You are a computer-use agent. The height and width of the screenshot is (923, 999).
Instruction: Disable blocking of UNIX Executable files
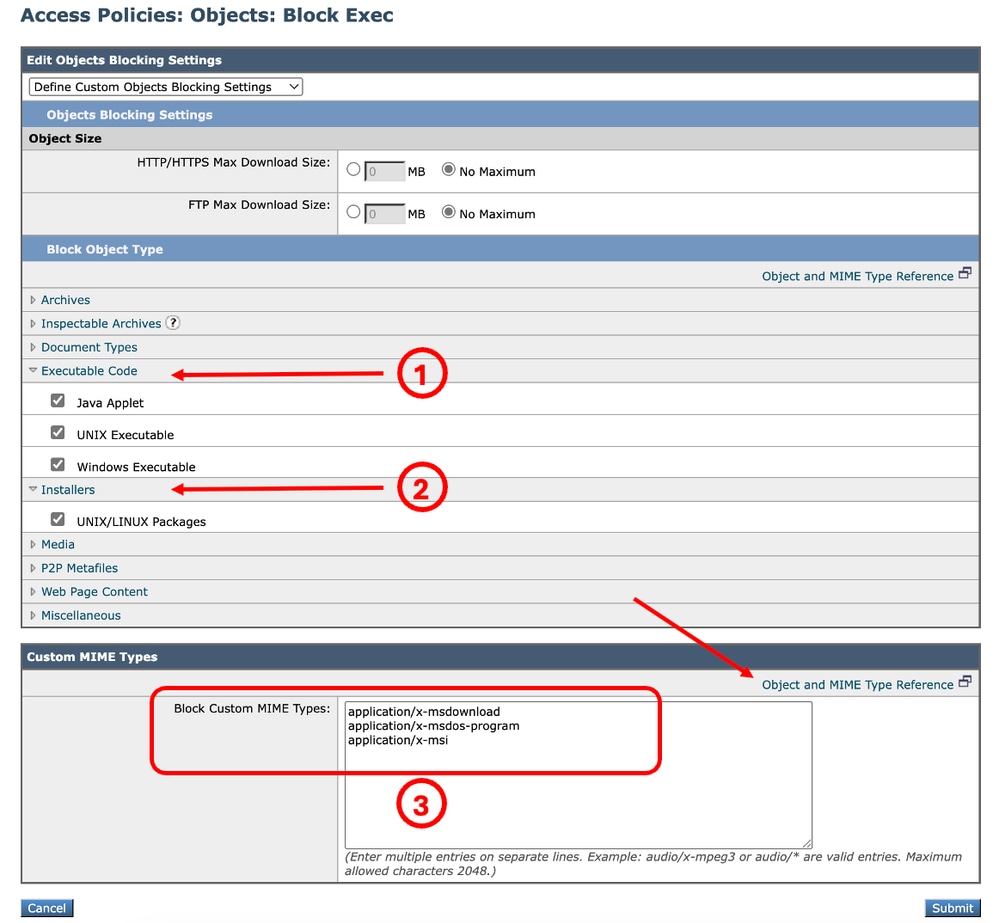coord(57,431)
